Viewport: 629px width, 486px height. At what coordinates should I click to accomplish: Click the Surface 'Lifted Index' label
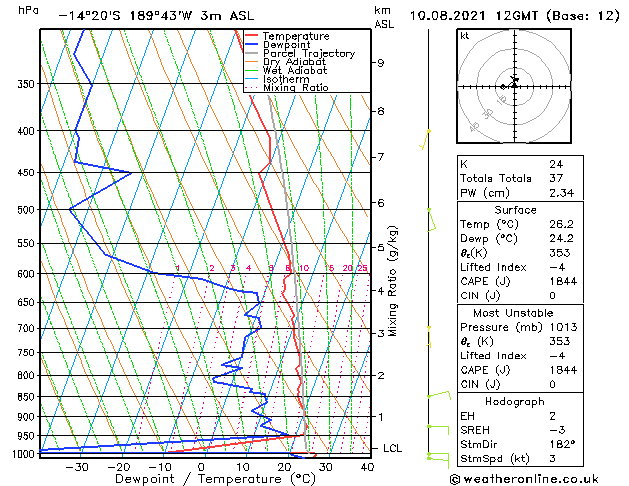point(493,267)
